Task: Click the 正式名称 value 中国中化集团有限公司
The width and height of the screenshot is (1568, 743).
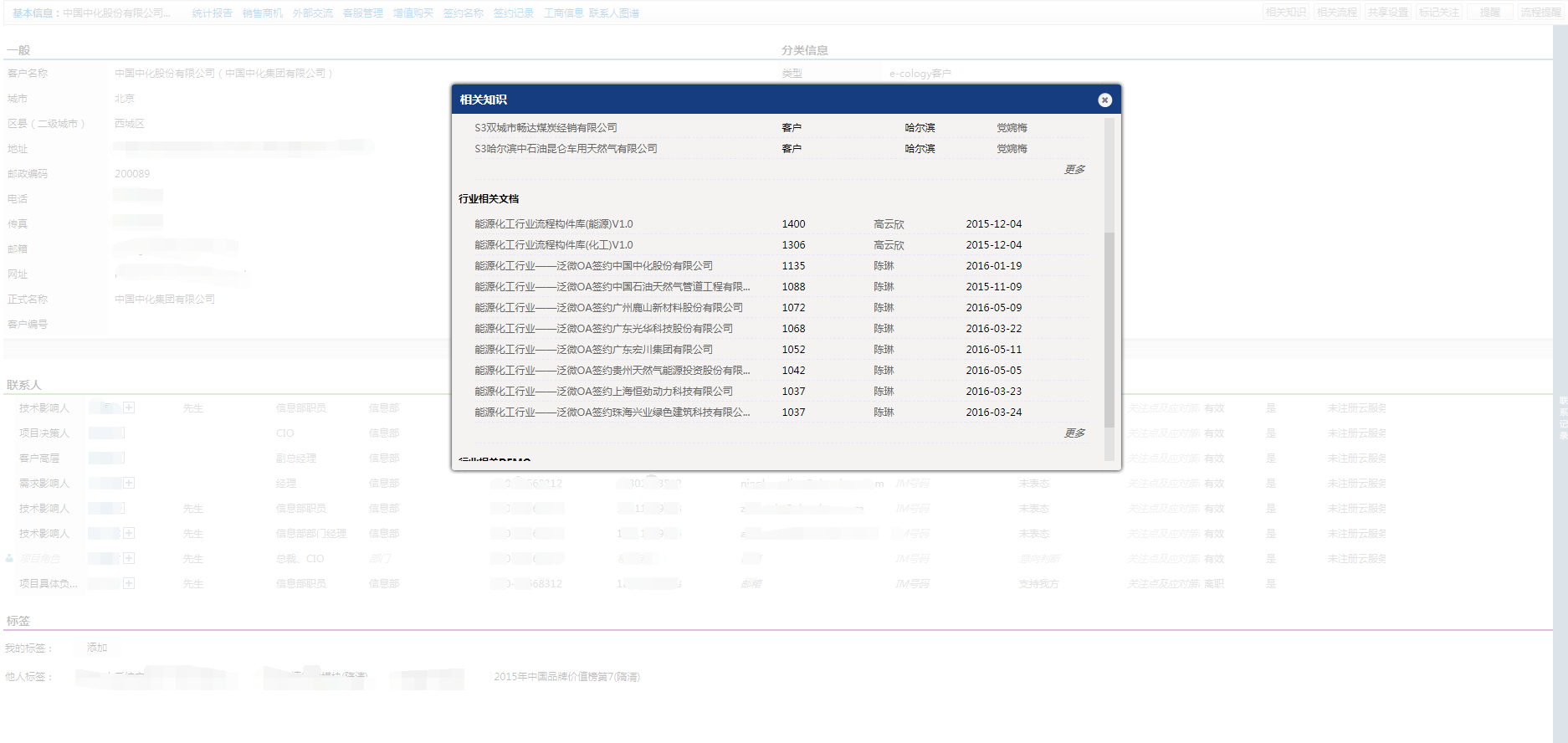Action: [165, 300]
